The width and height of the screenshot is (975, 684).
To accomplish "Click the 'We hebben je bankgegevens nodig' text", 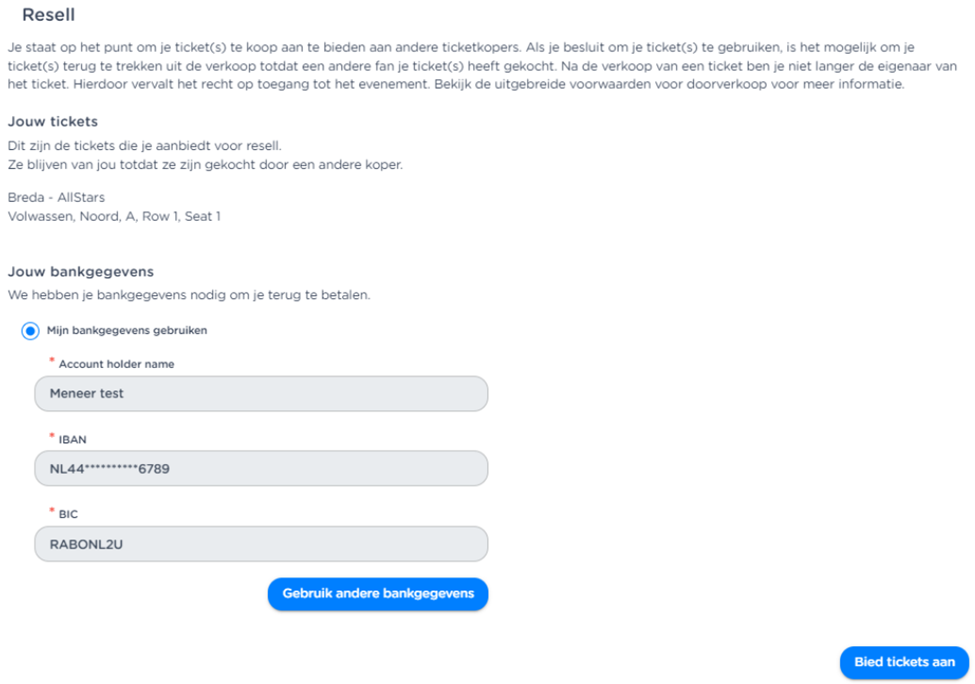I will 189,296.
